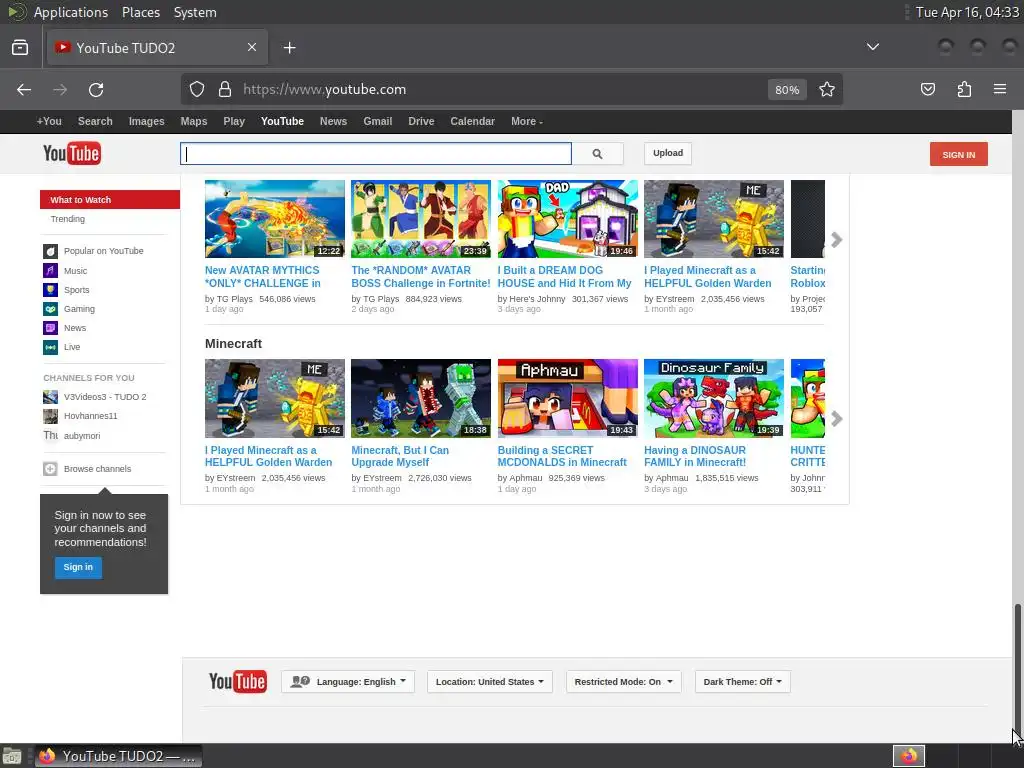Viewport: 1024px width, 768px height.
Task: Open the Music category icon
Action: coord(50,270)
